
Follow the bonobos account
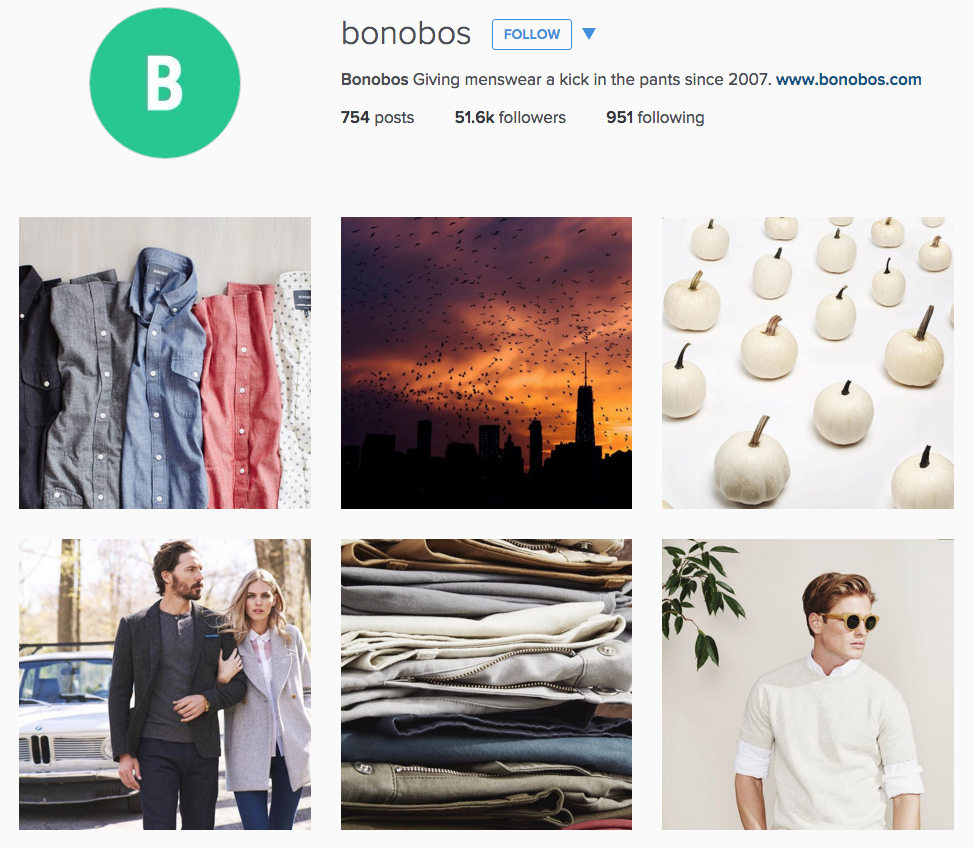(532, 34)
